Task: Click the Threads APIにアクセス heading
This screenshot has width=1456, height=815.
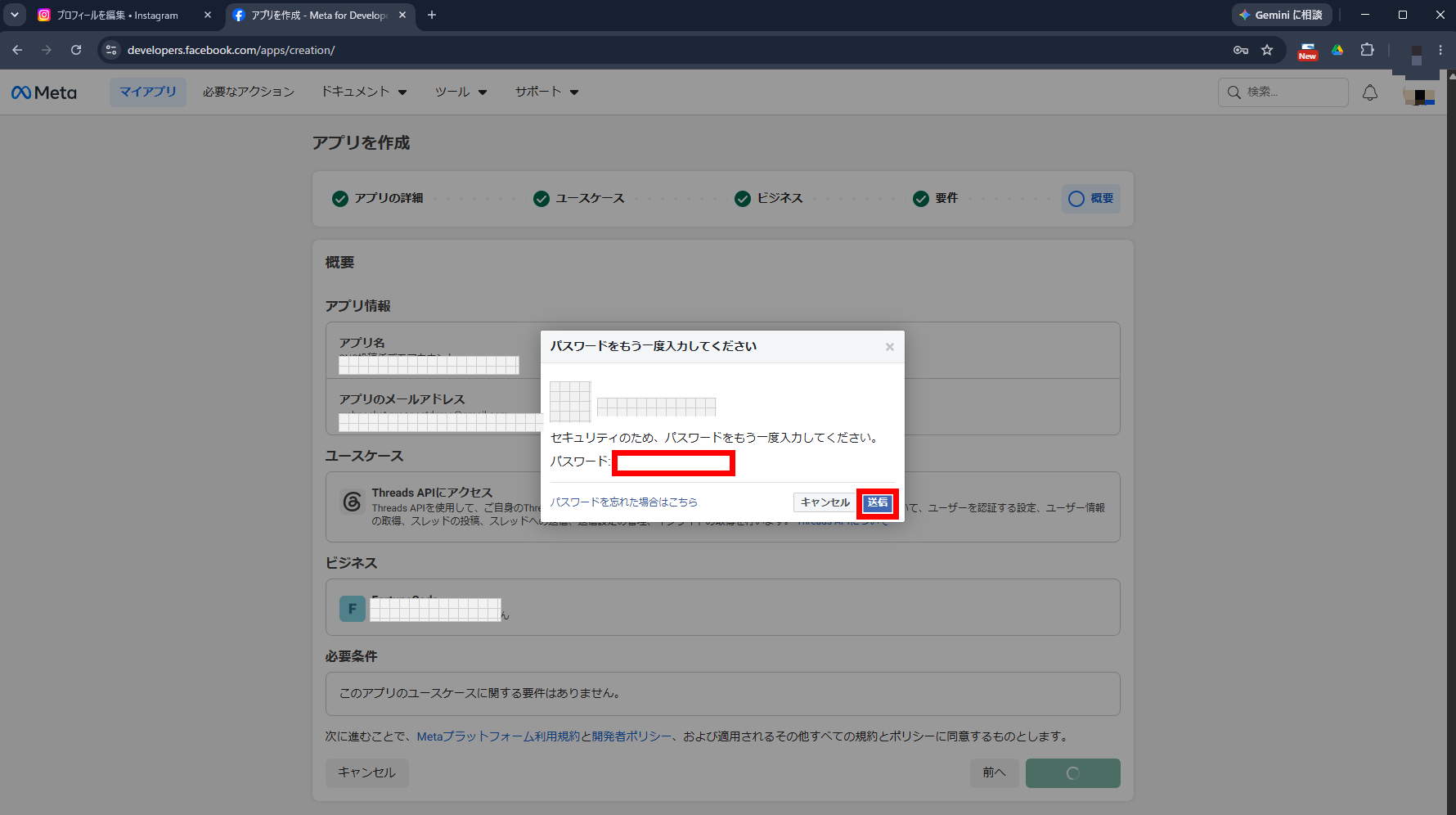Action: pyautogui.click(x=432, y=493)
